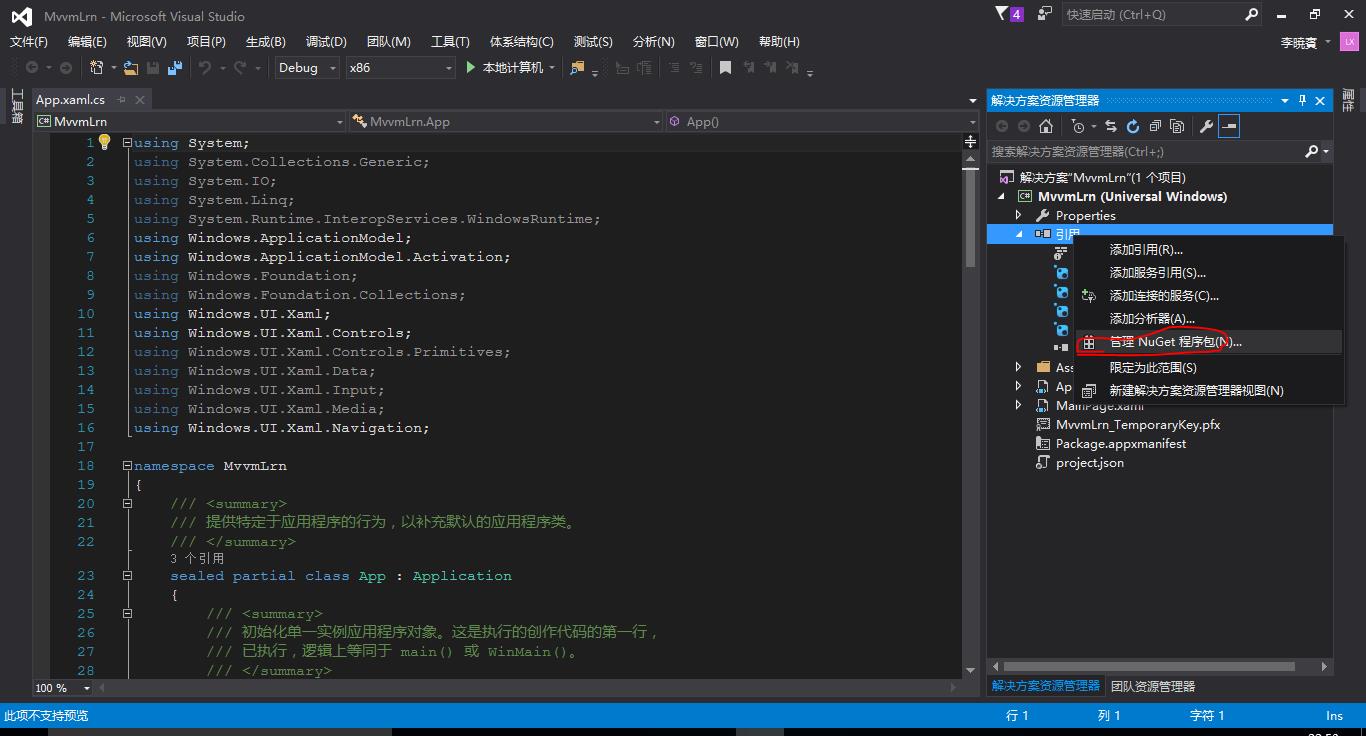Select 管理 NuGet 程序包(N)... menu entry

pos(1208,341)
